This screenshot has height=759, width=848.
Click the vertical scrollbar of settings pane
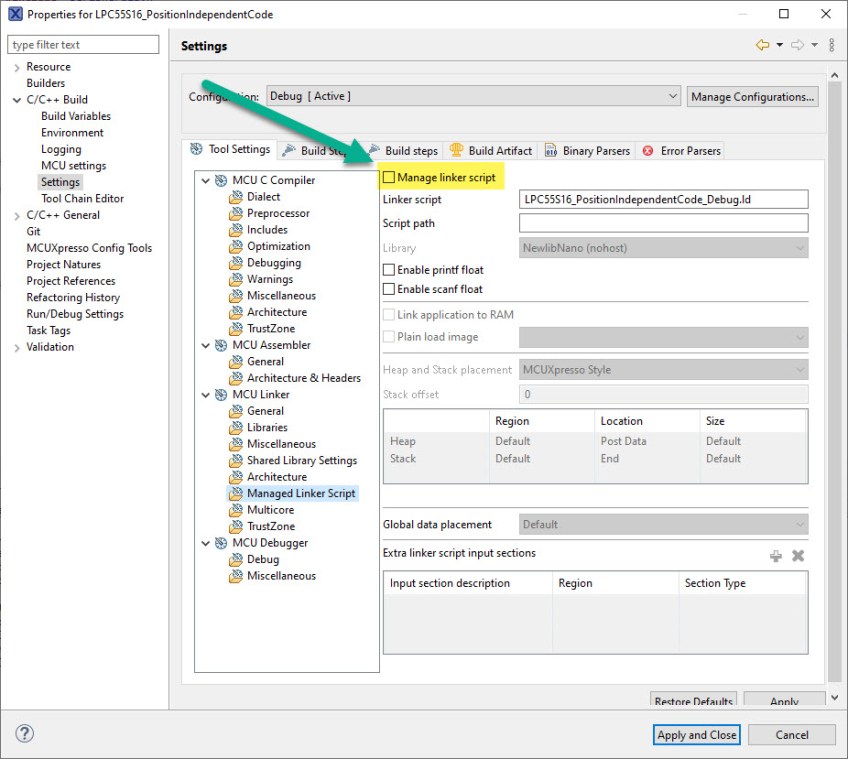834,380
